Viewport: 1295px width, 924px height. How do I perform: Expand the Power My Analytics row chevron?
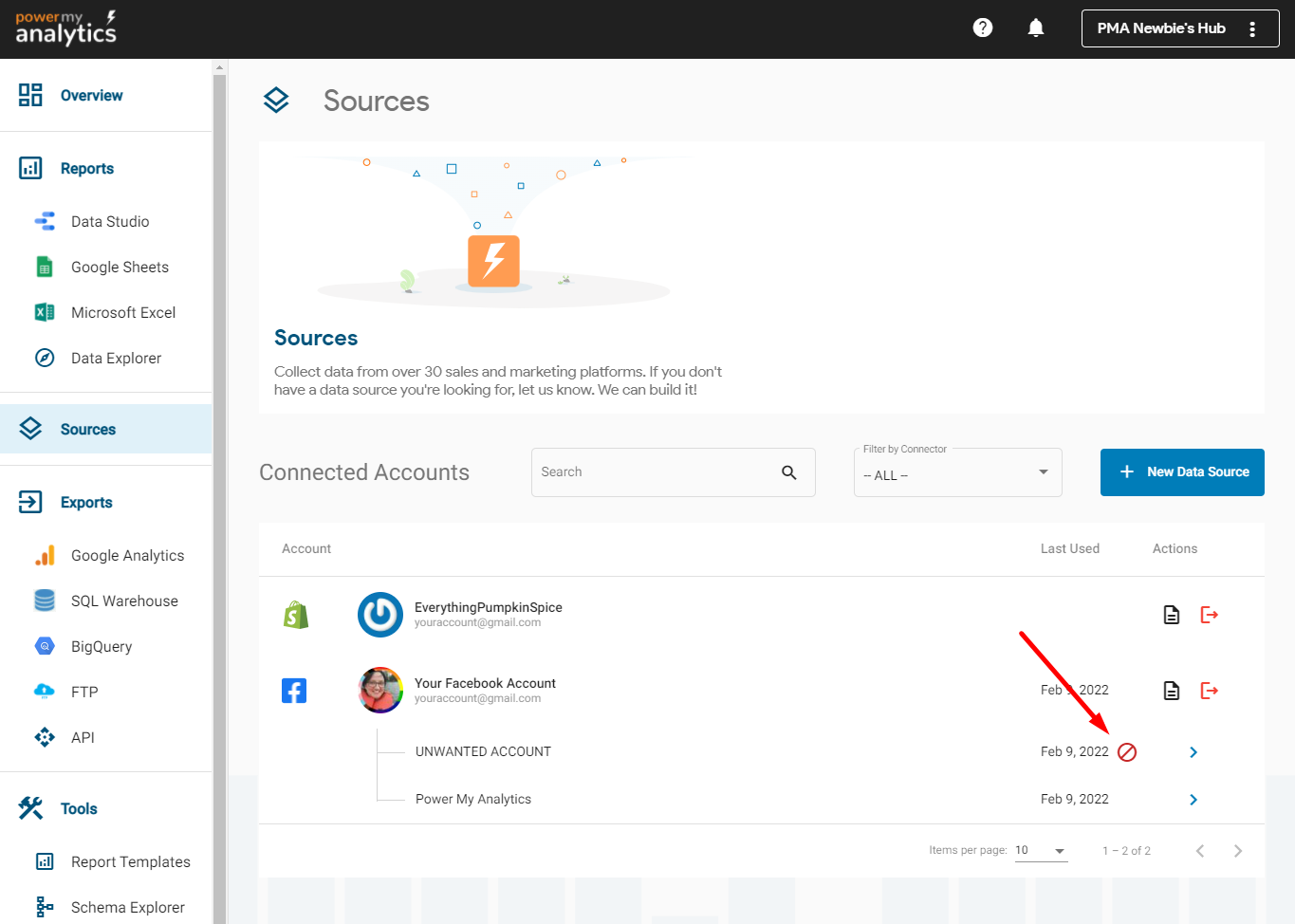pyautogui.click(x=1193, y=800)
